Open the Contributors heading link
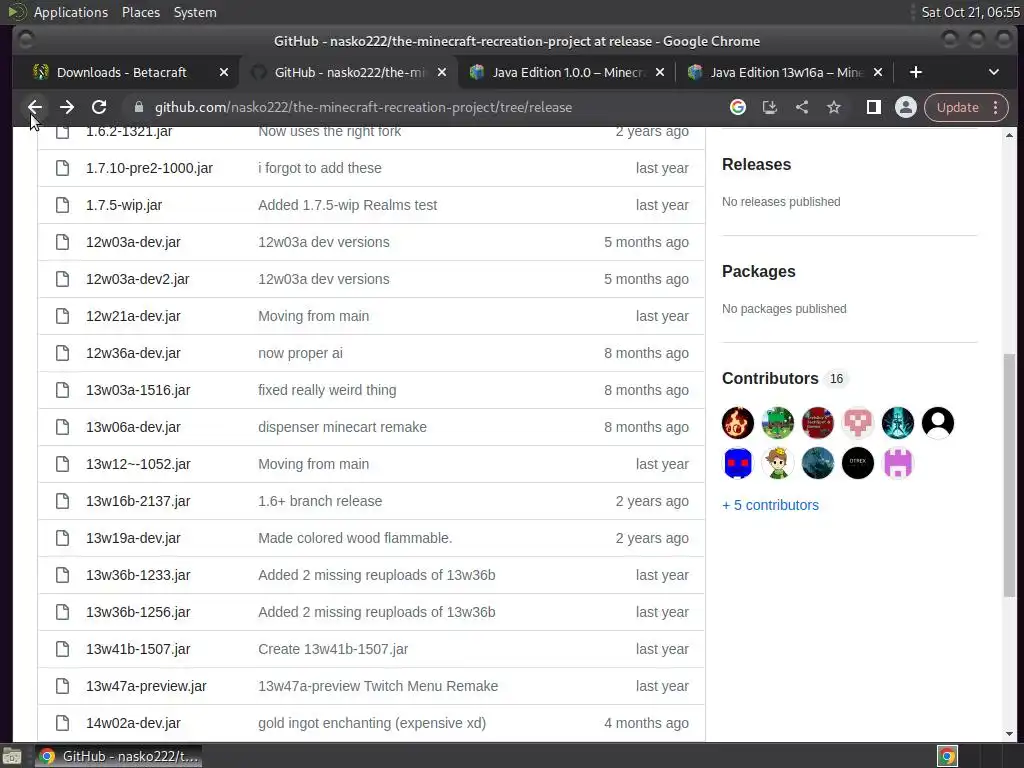Viewport: 1024px width, 768px height. point(770,379)
